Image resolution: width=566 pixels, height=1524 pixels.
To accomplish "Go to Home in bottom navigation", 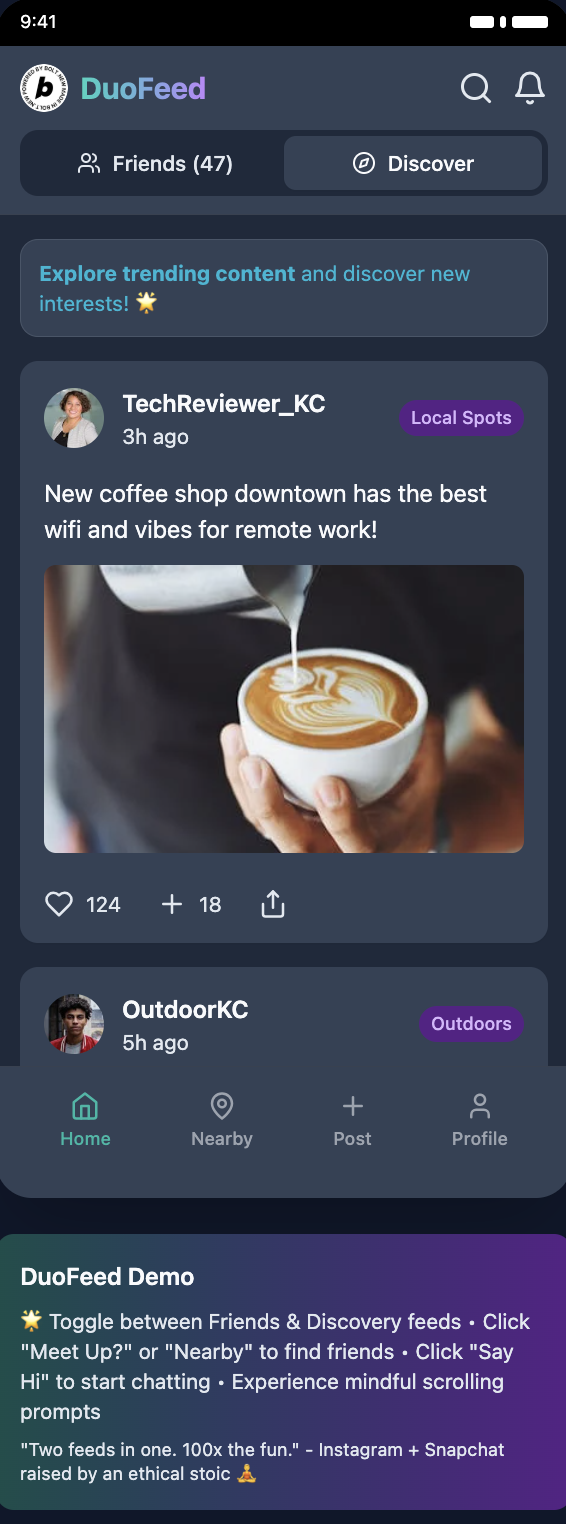I will (x=85, y=1120).
